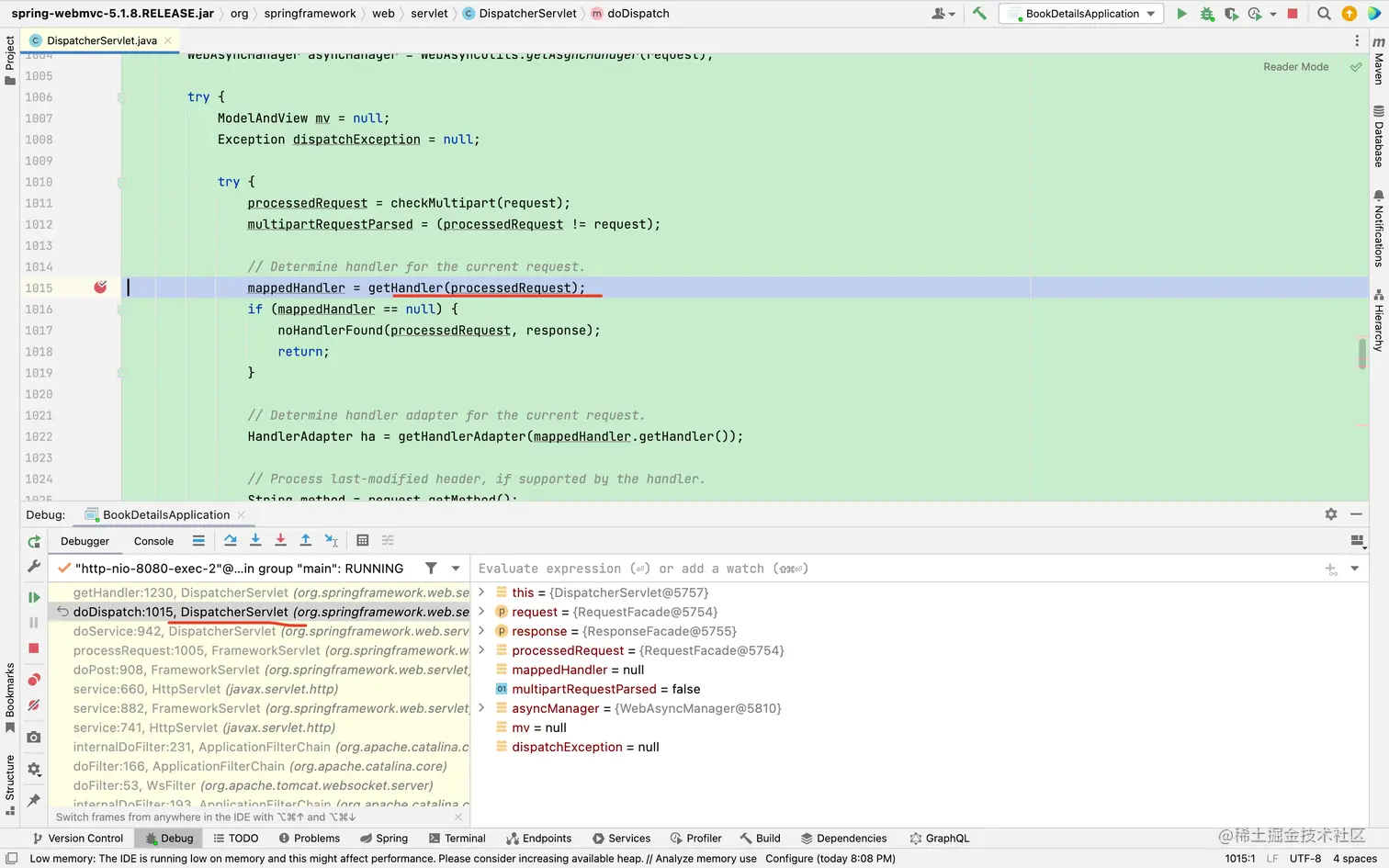Open Project tool window from left sidebar

pos(10,61)
